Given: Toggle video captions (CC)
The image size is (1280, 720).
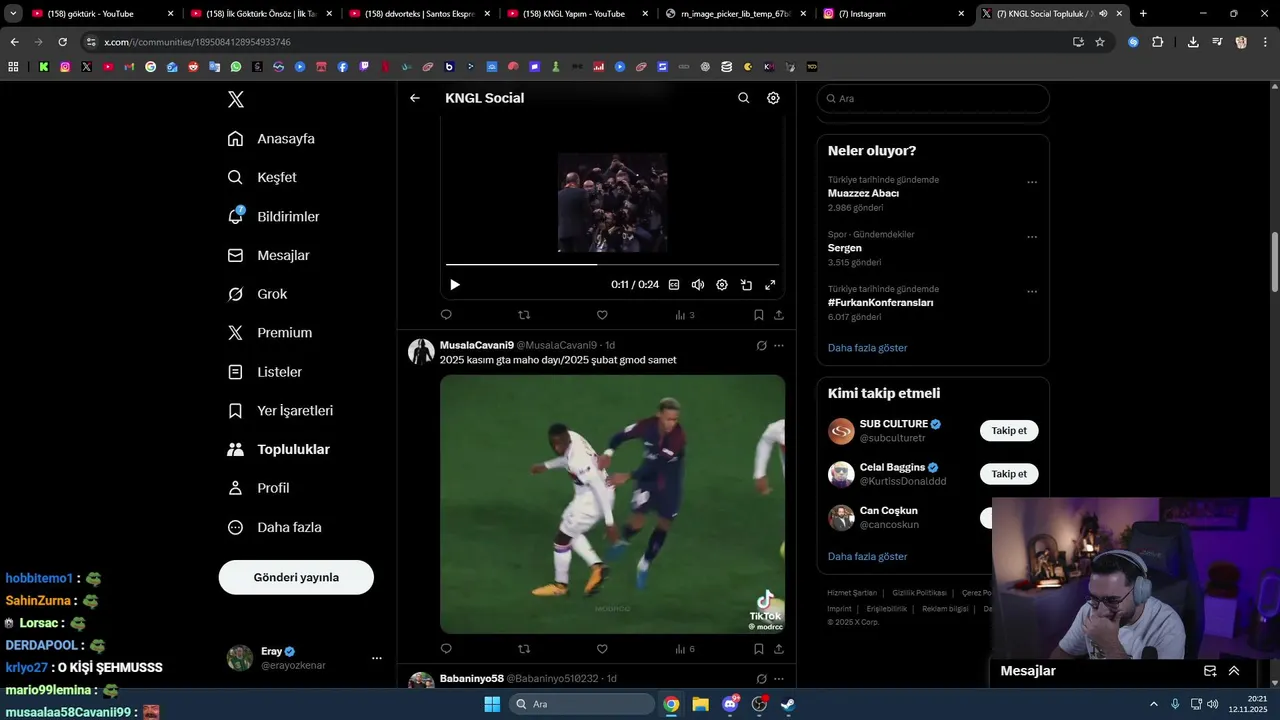Looking at the screenshot, I should click(x=674, y=285).
